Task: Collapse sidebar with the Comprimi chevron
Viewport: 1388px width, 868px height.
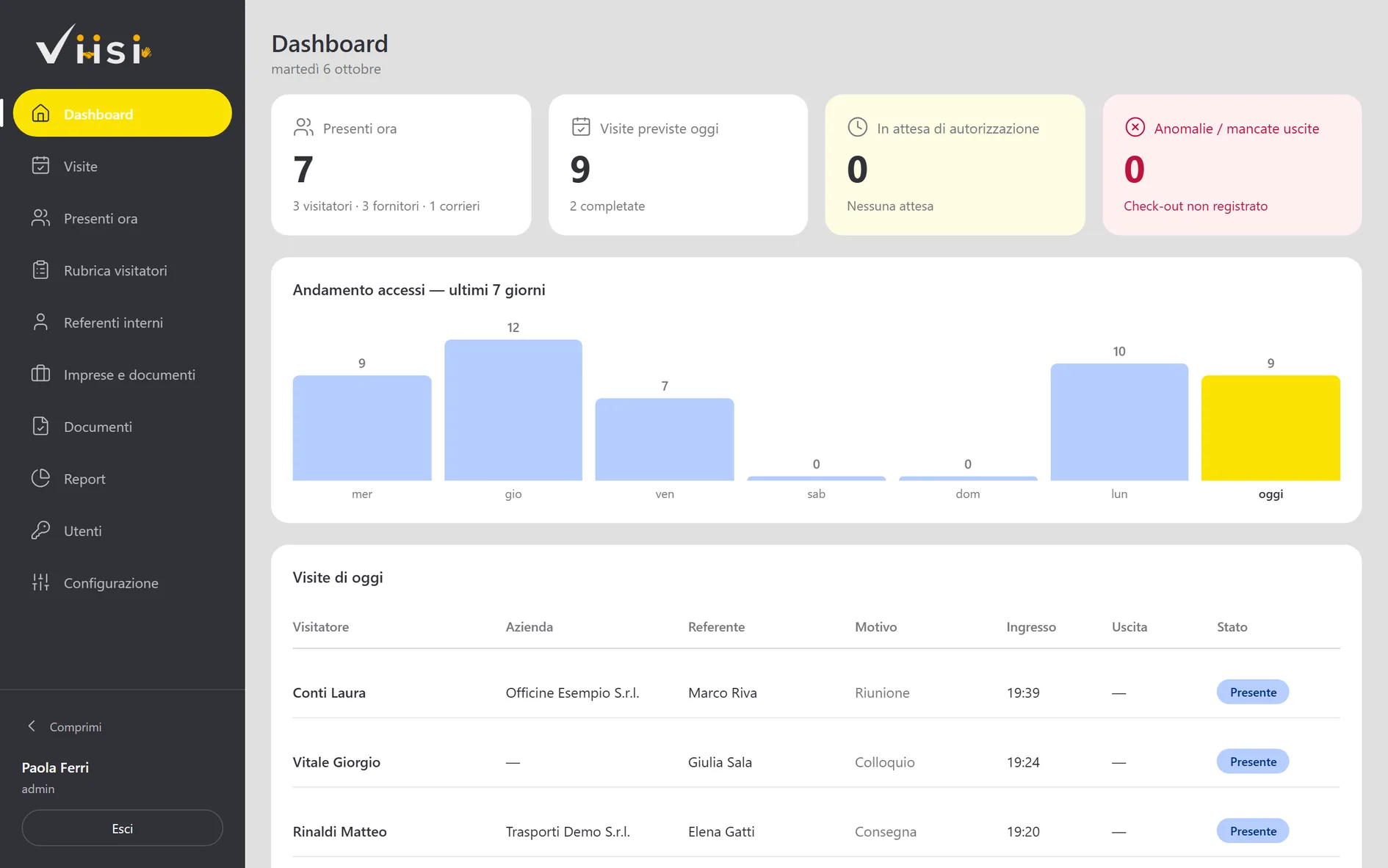Action: [32, 726]
